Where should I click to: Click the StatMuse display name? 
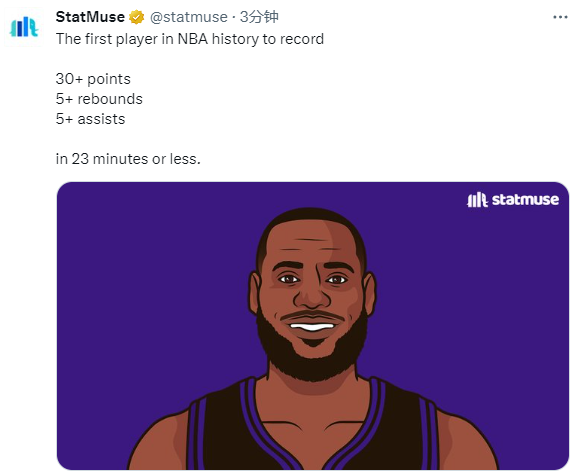(x=90, y=17)
